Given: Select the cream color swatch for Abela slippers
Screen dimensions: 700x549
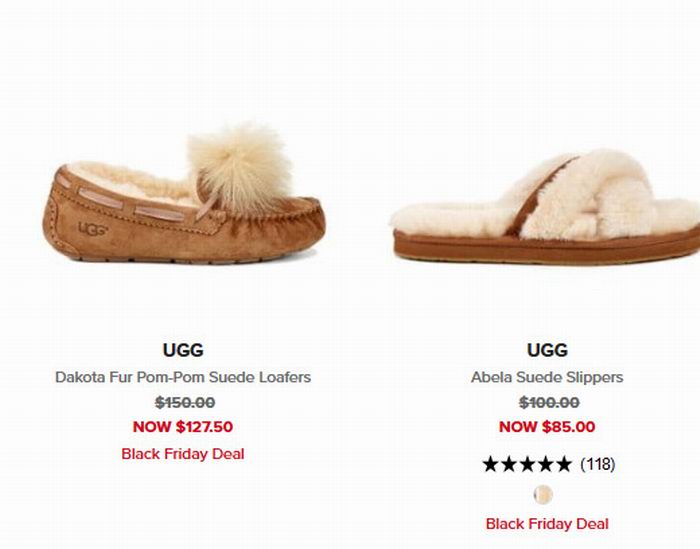Looking at the screenshot, I should pyautogui.click(x=543, y=495).
